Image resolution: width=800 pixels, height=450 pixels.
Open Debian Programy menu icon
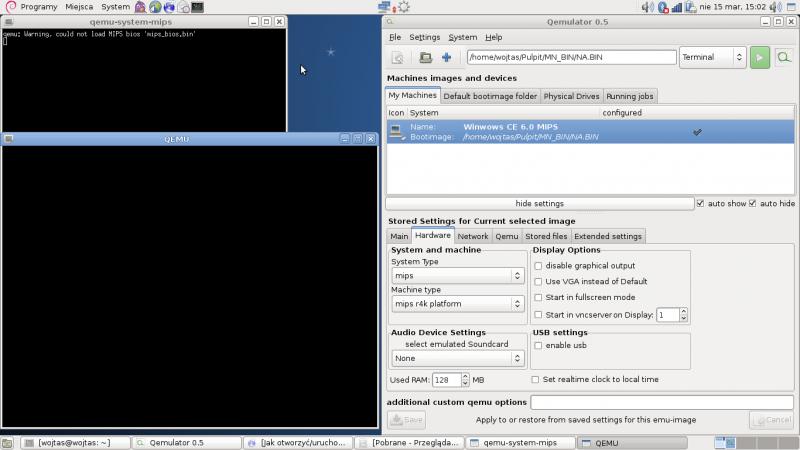click(9, 7)
